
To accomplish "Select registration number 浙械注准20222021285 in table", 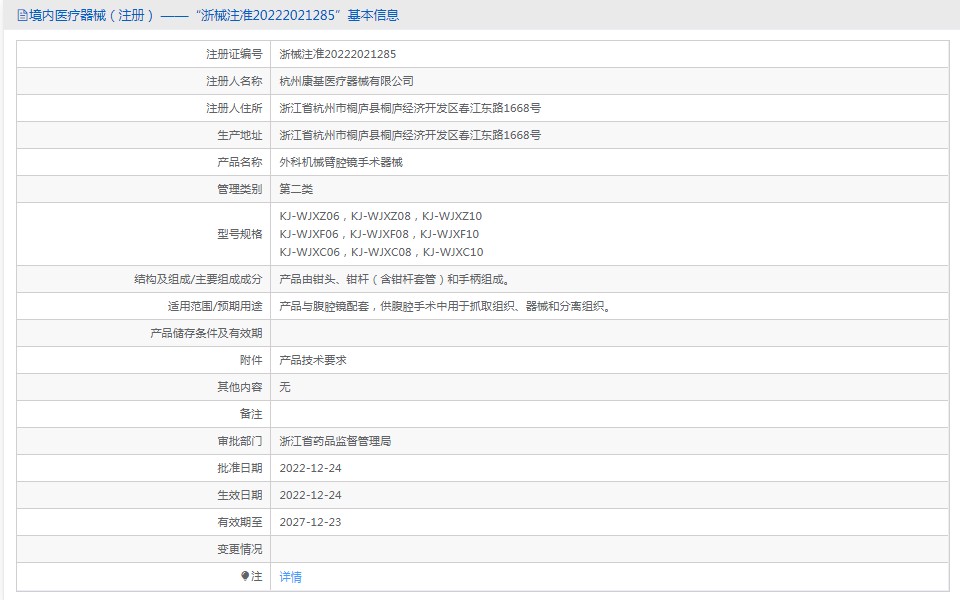I will pyautogui.click(x=337, y=54).
